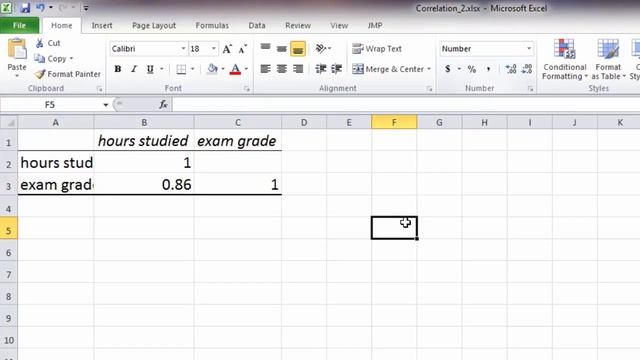
Task: Open the font size 18 dropdown
Action: [213, 49]
